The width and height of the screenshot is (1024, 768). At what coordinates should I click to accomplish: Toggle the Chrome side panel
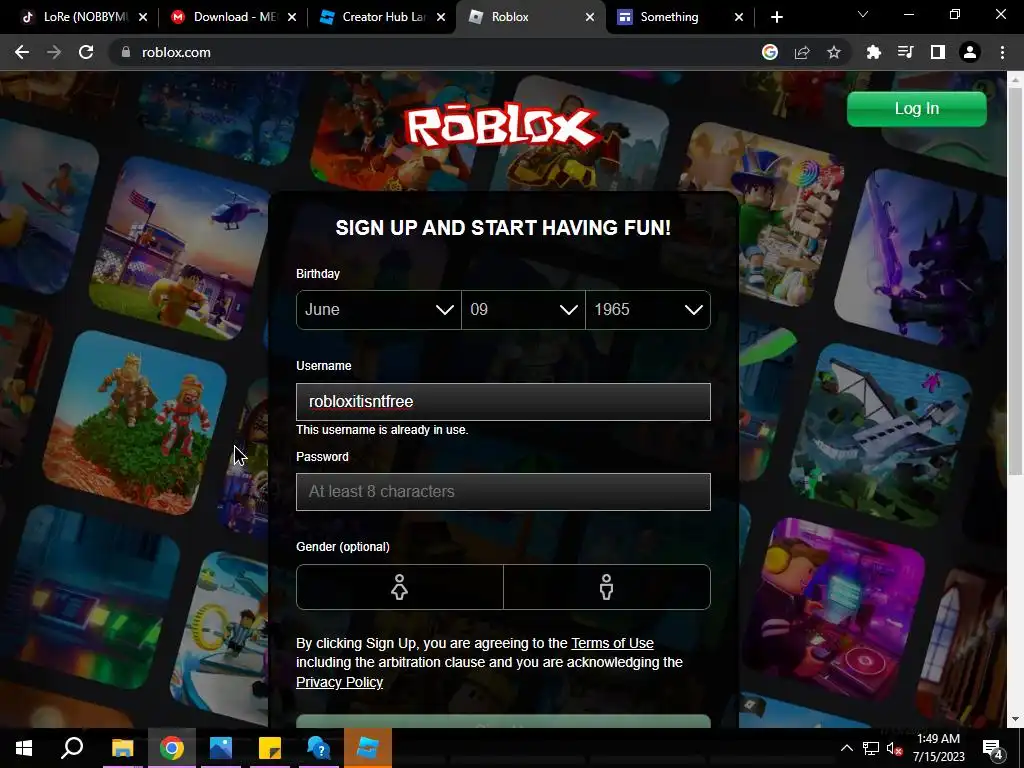pos(938,52)
